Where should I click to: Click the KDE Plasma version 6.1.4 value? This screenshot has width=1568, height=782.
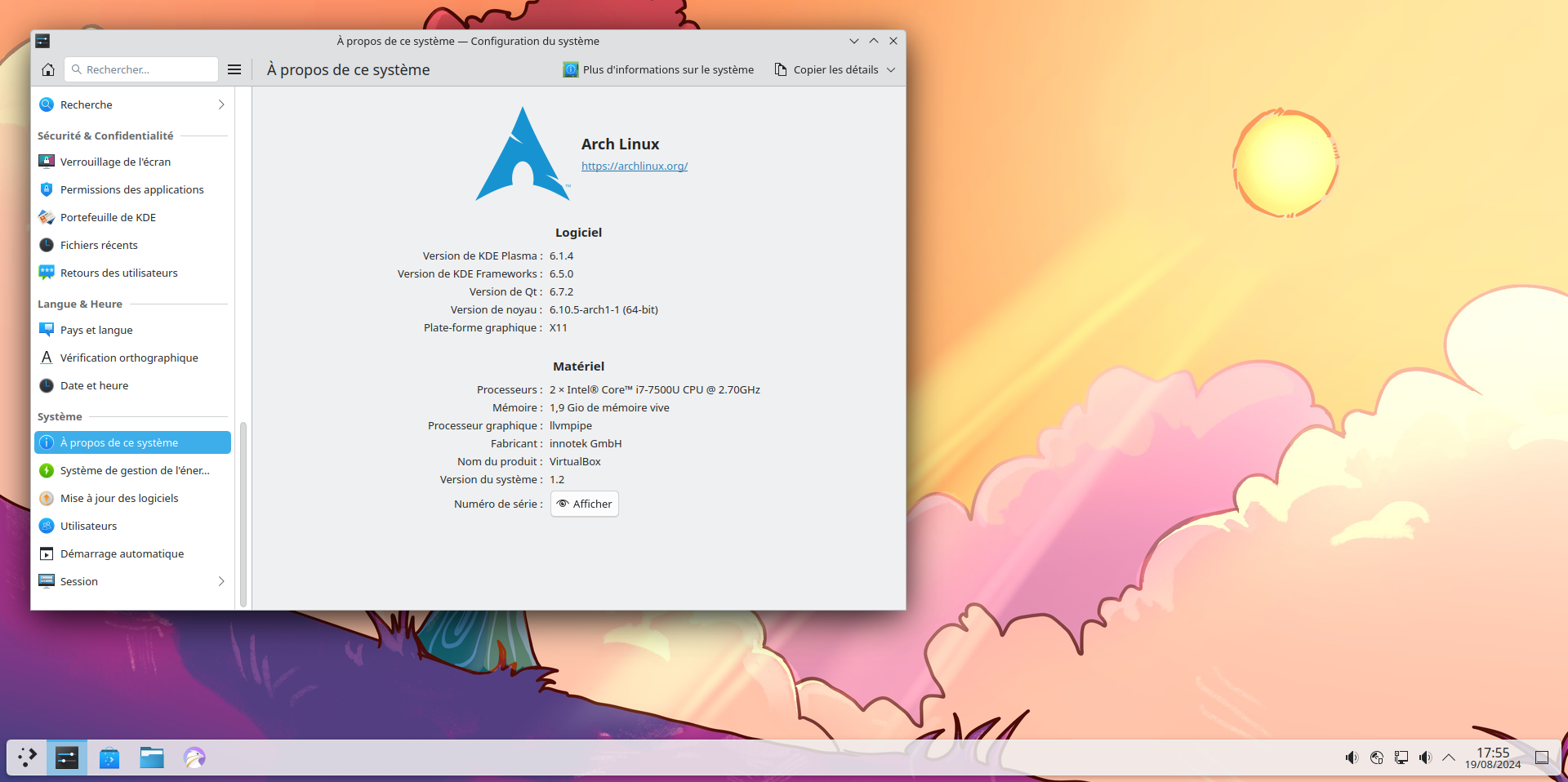(x=561, y=255)
